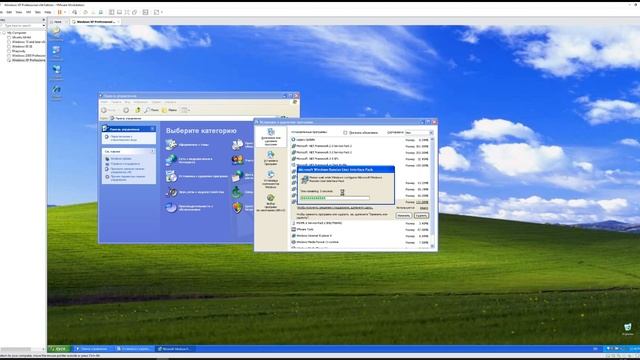640x360 pixels.
Task: Click the Back button in Control Panel window
Action: pyautogui.click(x=109, y=110)
